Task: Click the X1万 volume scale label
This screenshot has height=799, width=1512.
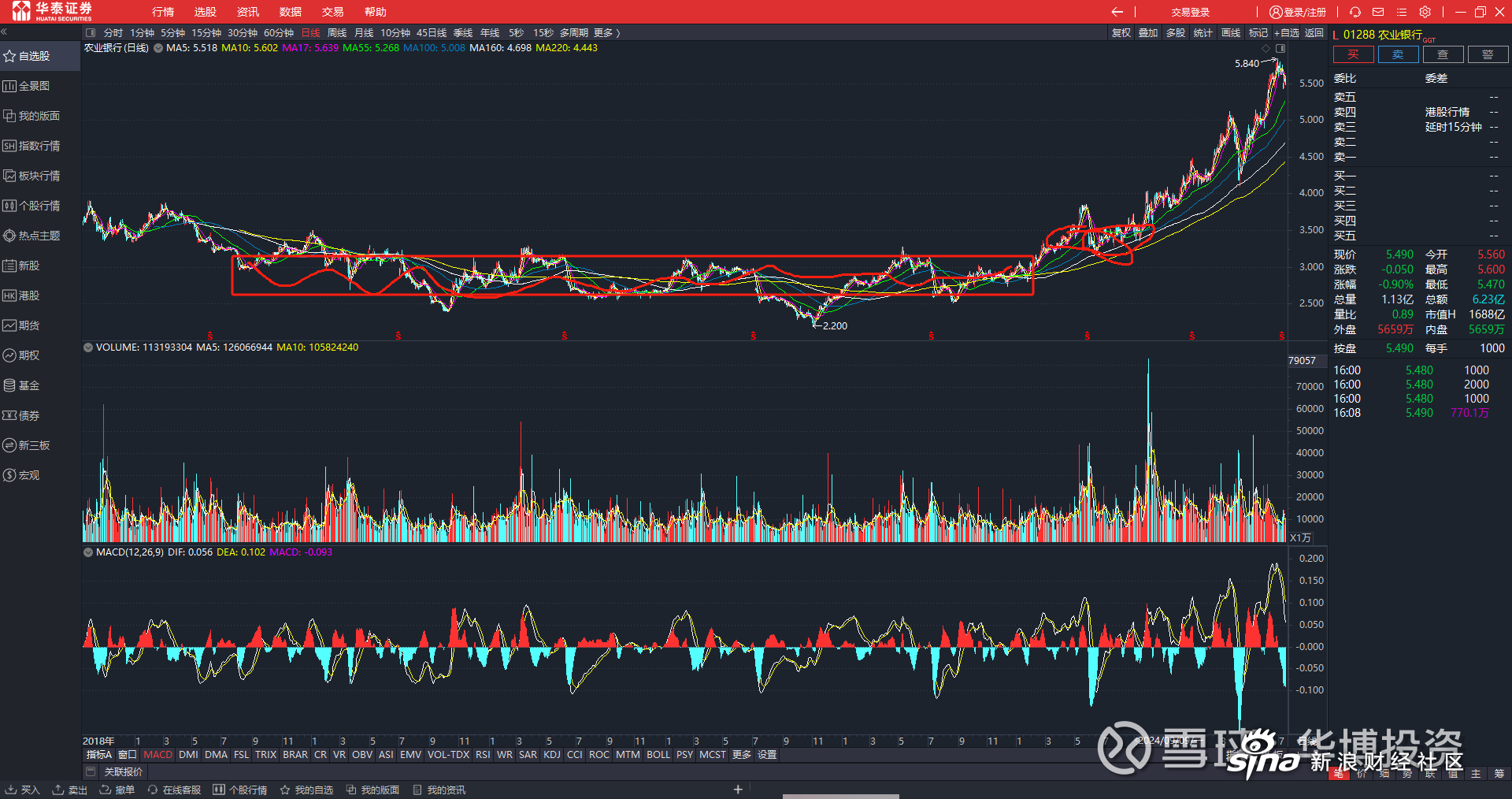Action: coord(1300,538)
